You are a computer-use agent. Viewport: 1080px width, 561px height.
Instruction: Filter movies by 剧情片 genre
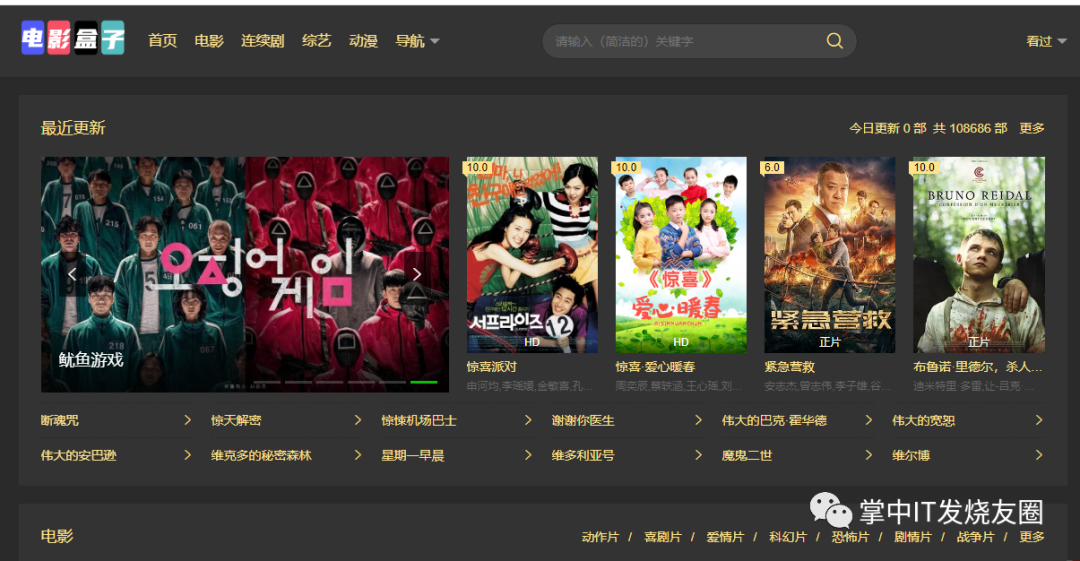(x=913, y=537)
